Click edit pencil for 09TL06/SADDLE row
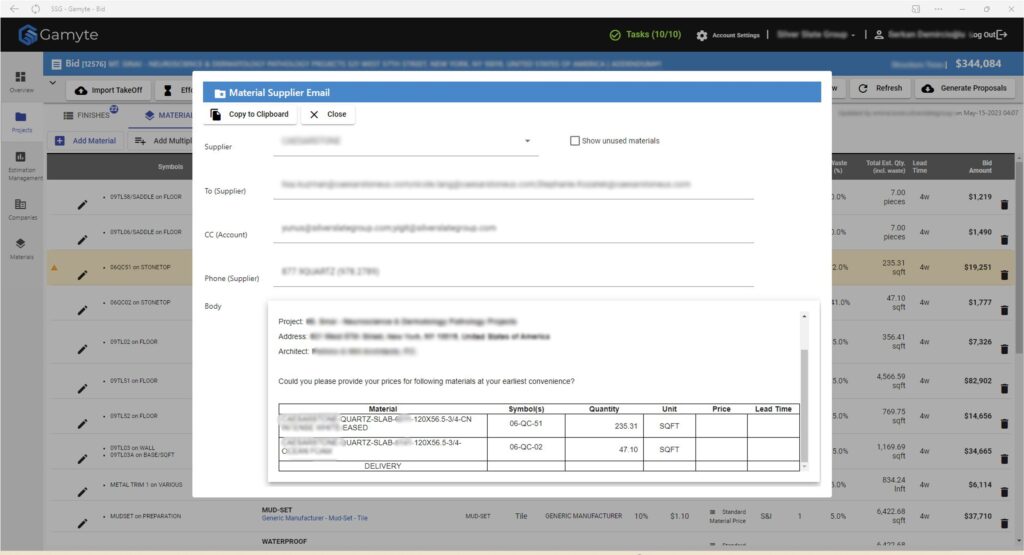The height and width of the screenshot is (555, 1024). pos(83,240)
